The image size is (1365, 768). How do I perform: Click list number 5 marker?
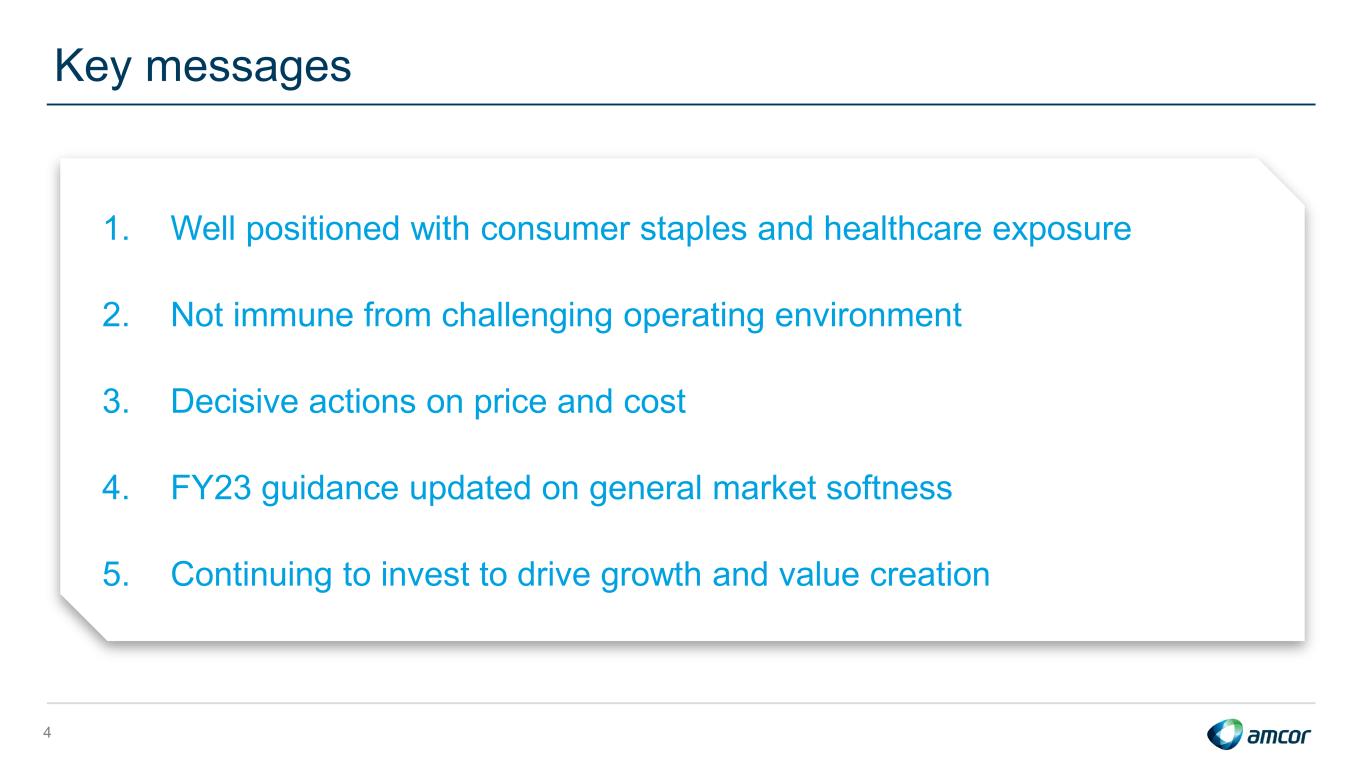115,574
